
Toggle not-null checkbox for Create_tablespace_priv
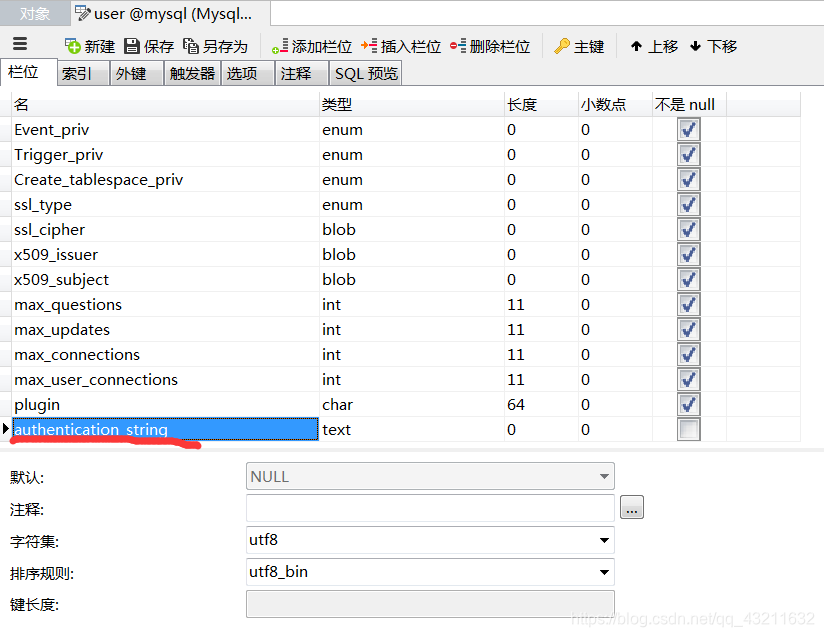point(688,180)
